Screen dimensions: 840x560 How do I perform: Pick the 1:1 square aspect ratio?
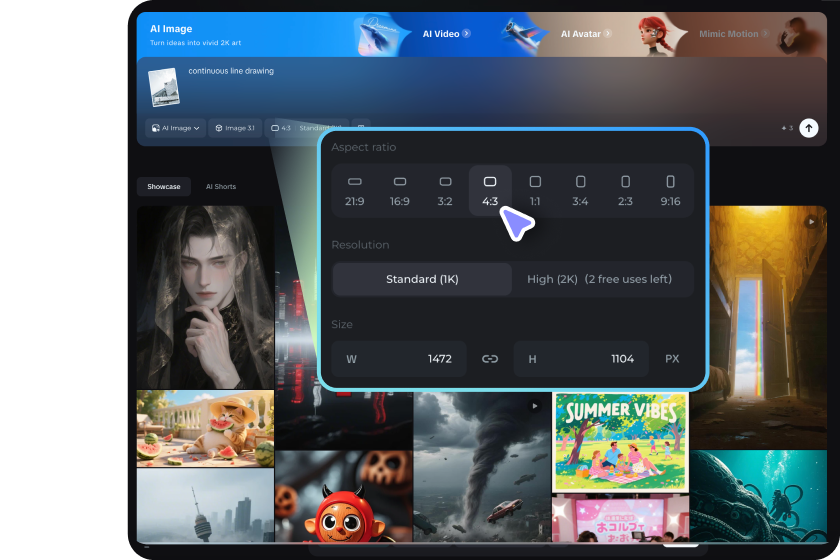pos(535,191)
